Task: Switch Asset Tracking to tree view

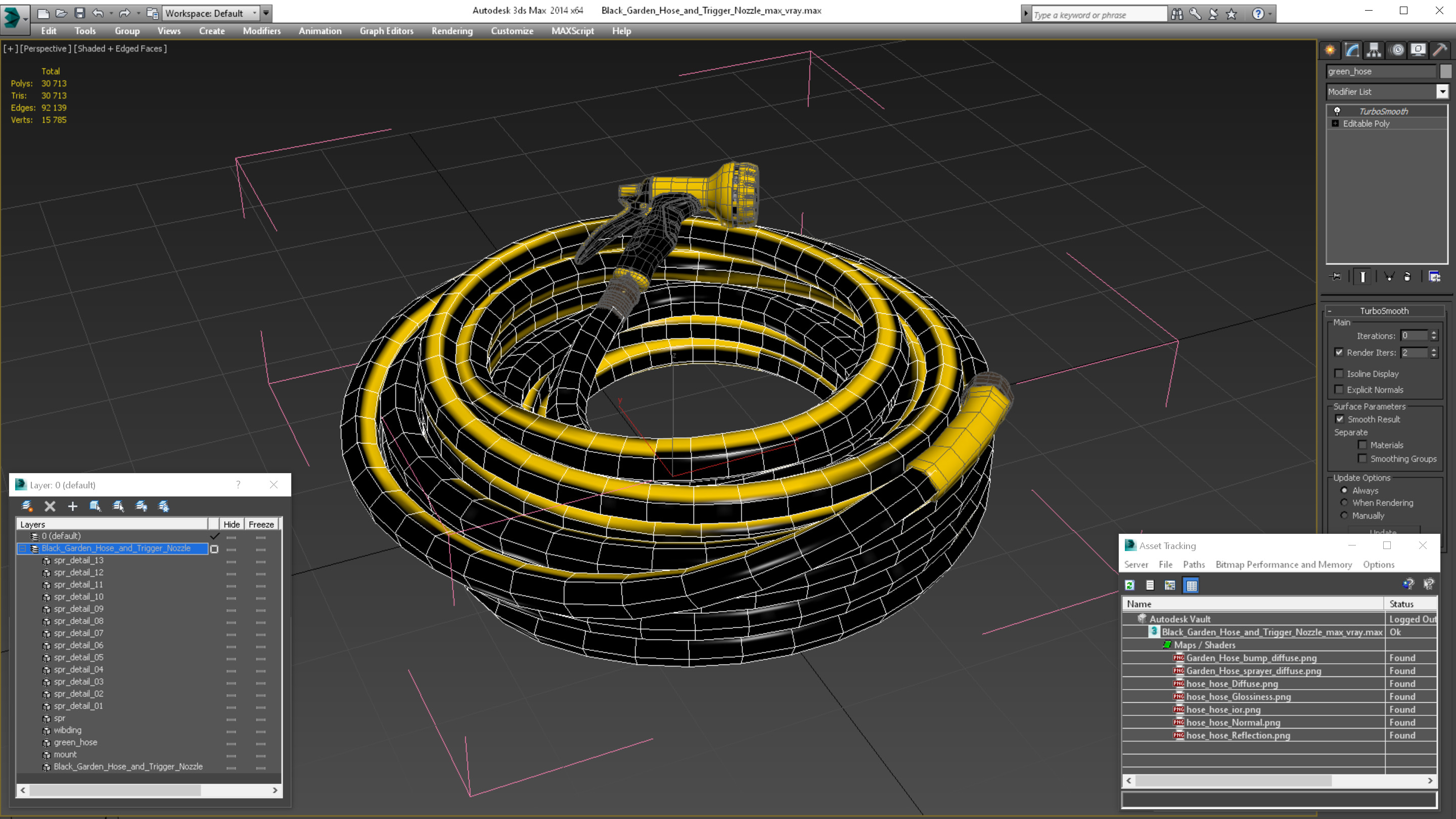Action: (x=1170, y=585)
